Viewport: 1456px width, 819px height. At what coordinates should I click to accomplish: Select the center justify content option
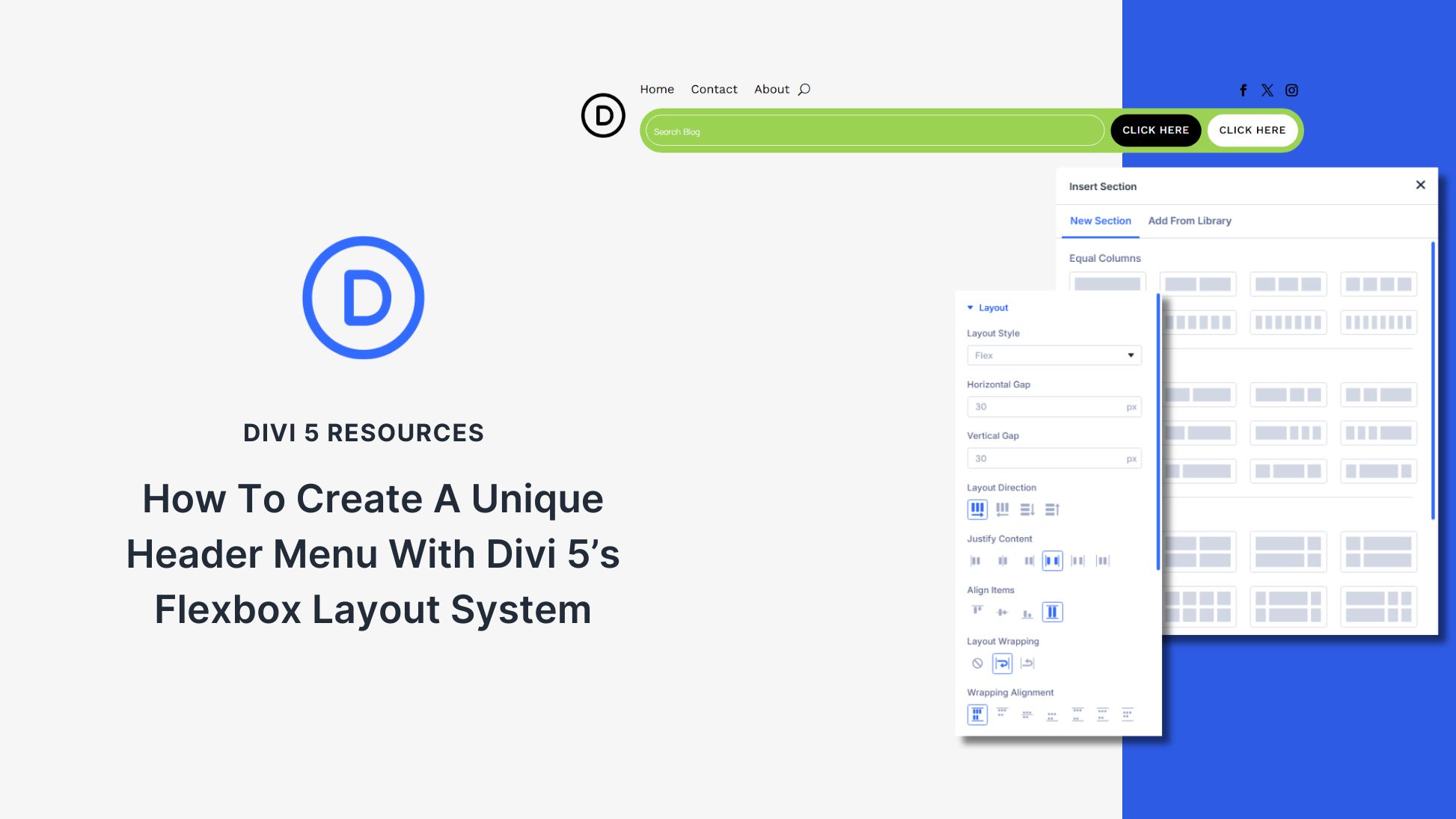click(x=1002, y=560)
